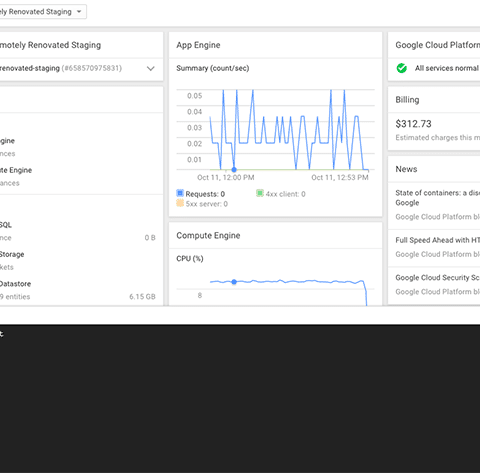Click the green All services normal checkmark icon

(402, 68)
